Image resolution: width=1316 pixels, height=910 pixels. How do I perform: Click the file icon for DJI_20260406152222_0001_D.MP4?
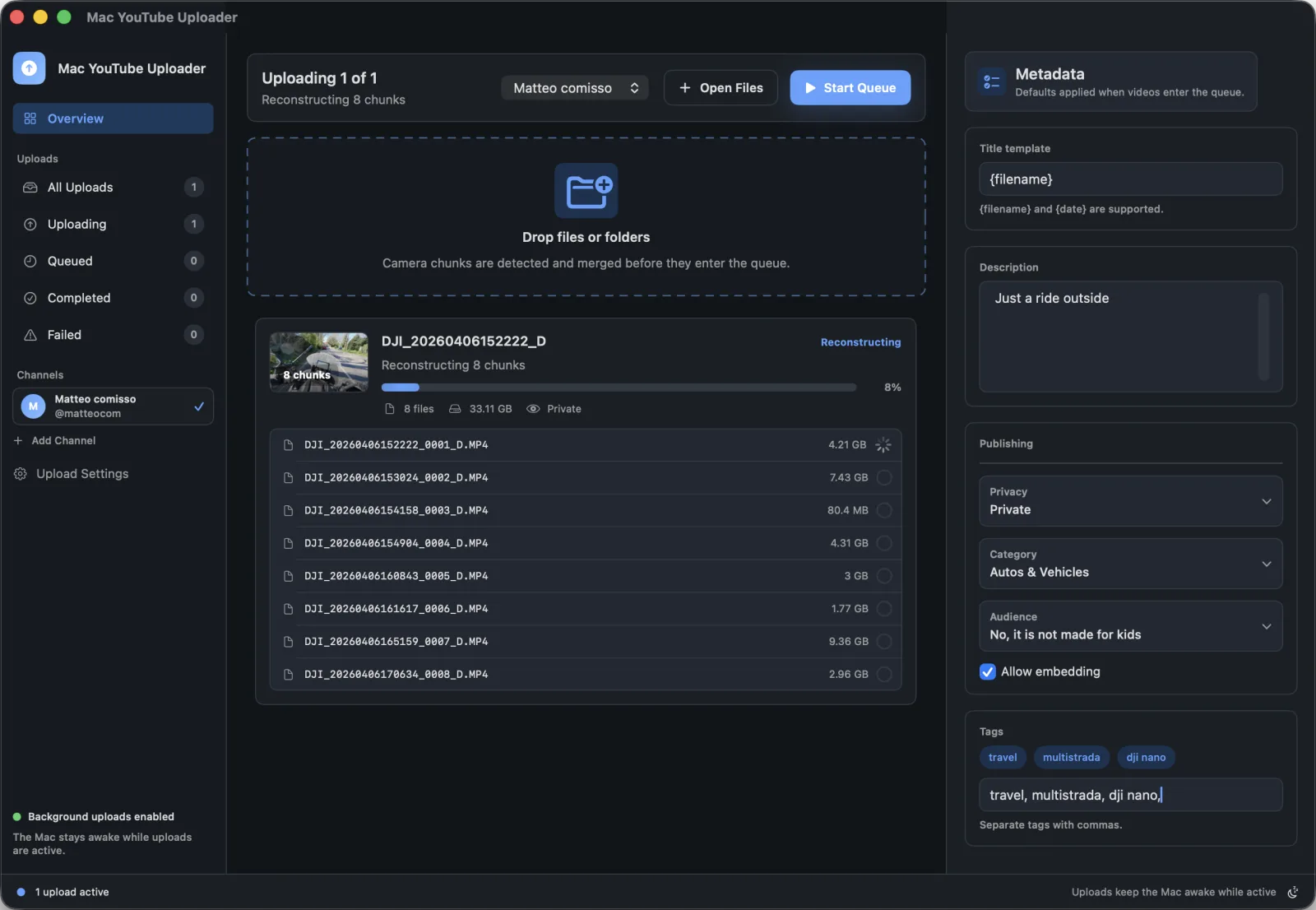289,445
